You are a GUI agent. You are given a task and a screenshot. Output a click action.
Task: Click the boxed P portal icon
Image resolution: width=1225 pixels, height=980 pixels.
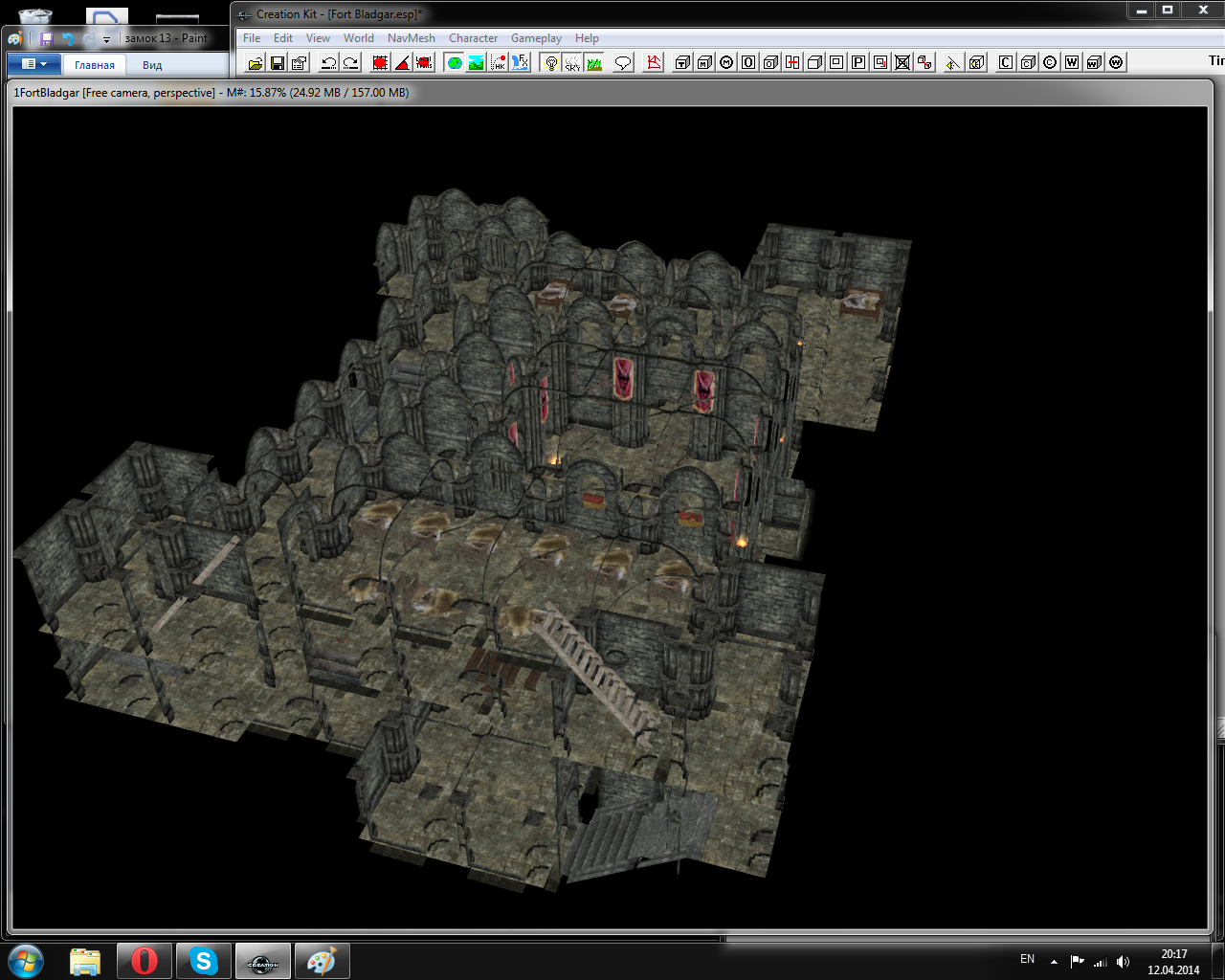click(858, 62)
